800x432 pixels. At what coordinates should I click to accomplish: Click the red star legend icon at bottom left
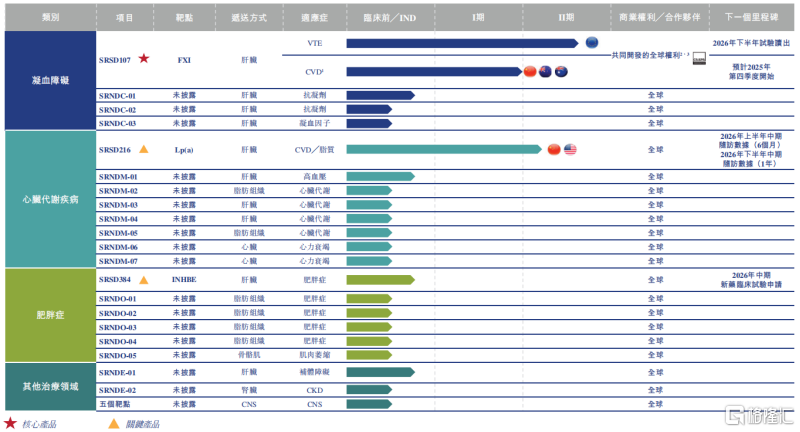pos(10,423)
